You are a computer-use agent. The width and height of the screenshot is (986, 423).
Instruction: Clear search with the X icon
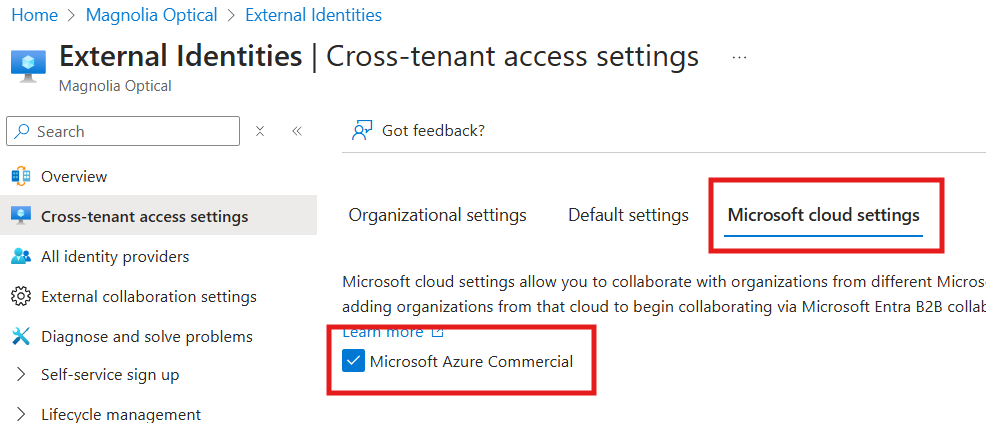pos(260,131)
